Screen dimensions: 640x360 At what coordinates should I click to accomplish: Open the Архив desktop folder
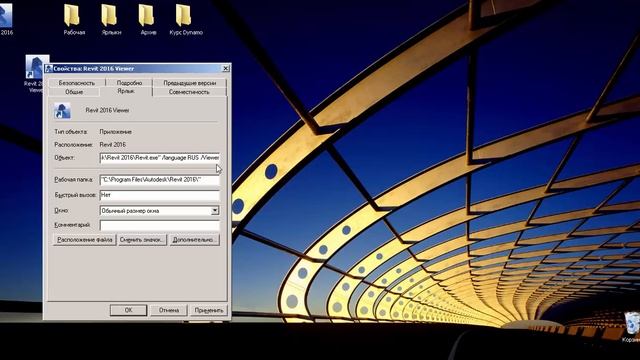click(147, 19)
